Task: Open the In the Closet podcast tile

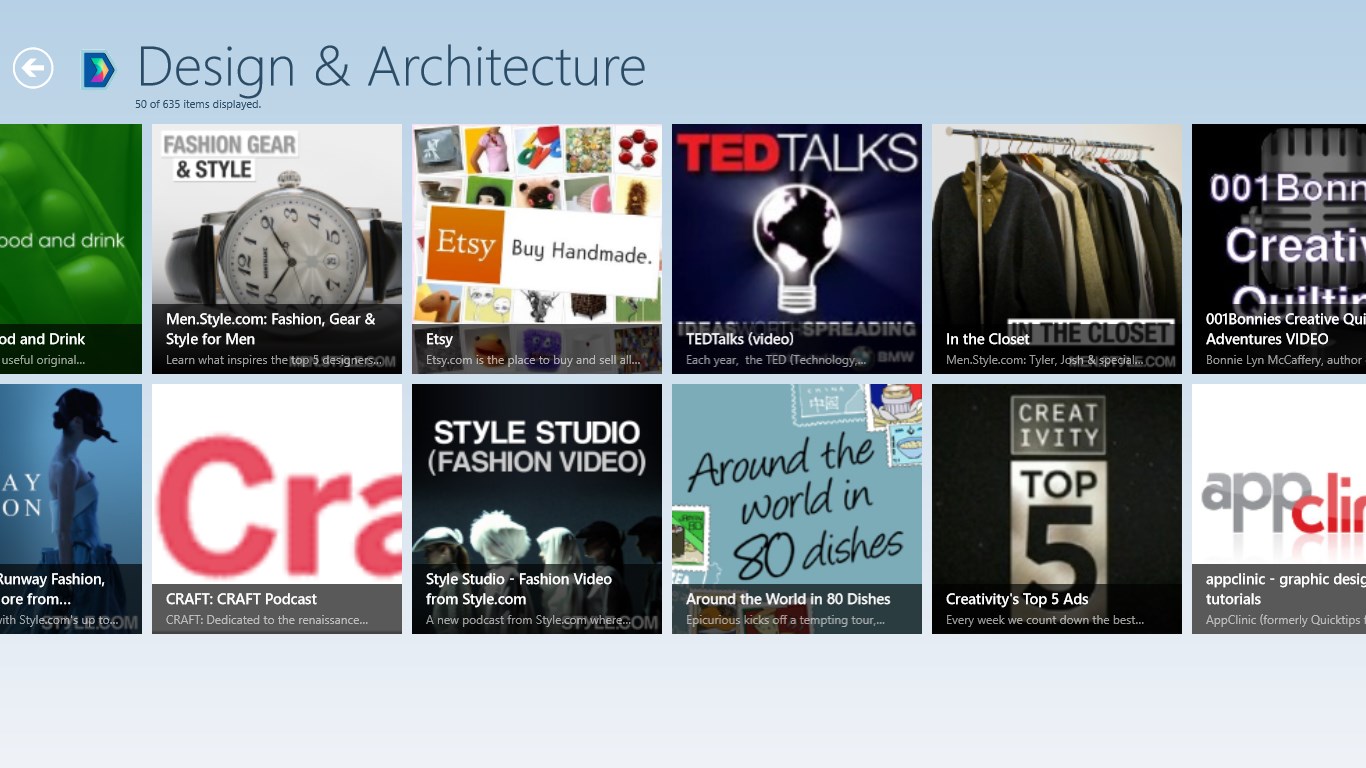Action: click(1057, 248)
